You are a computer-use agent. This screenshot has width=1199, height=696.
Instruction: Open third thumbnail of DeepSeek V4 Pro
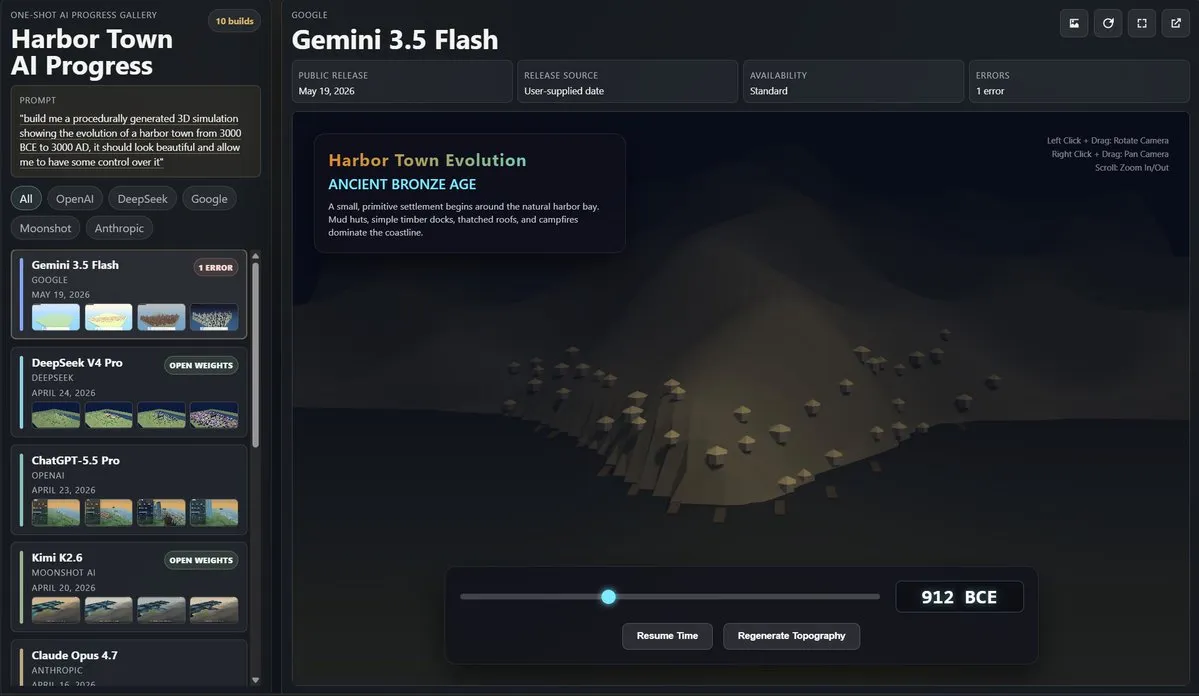pyautogui.click(x=161, y=415)
